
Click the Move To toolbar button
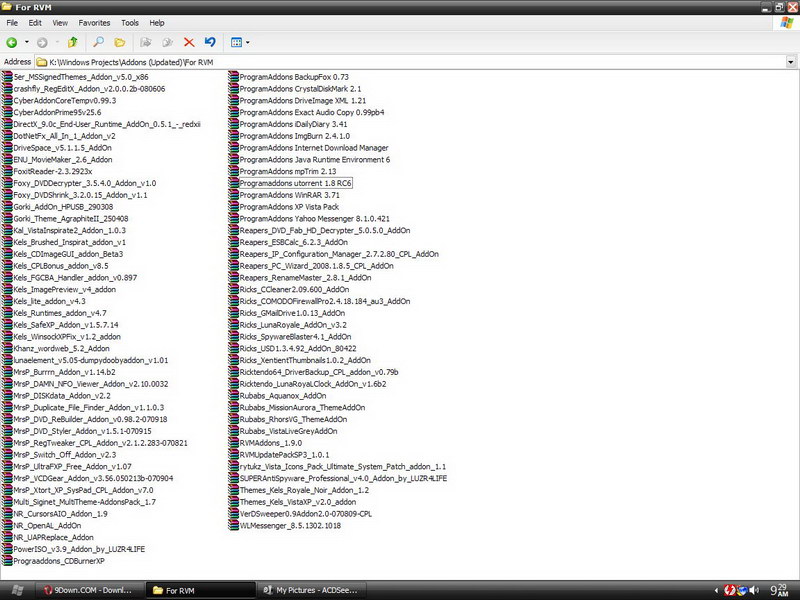click(x=146, y=42)
